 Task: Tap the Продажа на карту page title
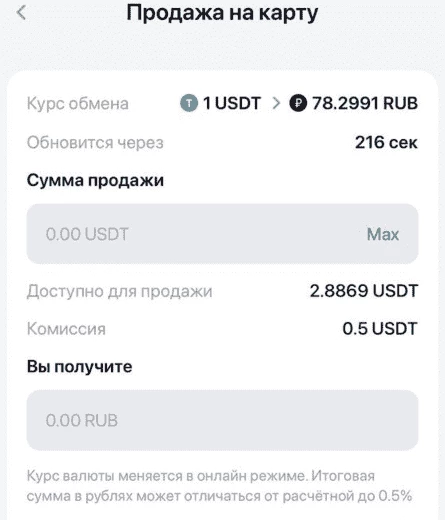click(222, 14)
